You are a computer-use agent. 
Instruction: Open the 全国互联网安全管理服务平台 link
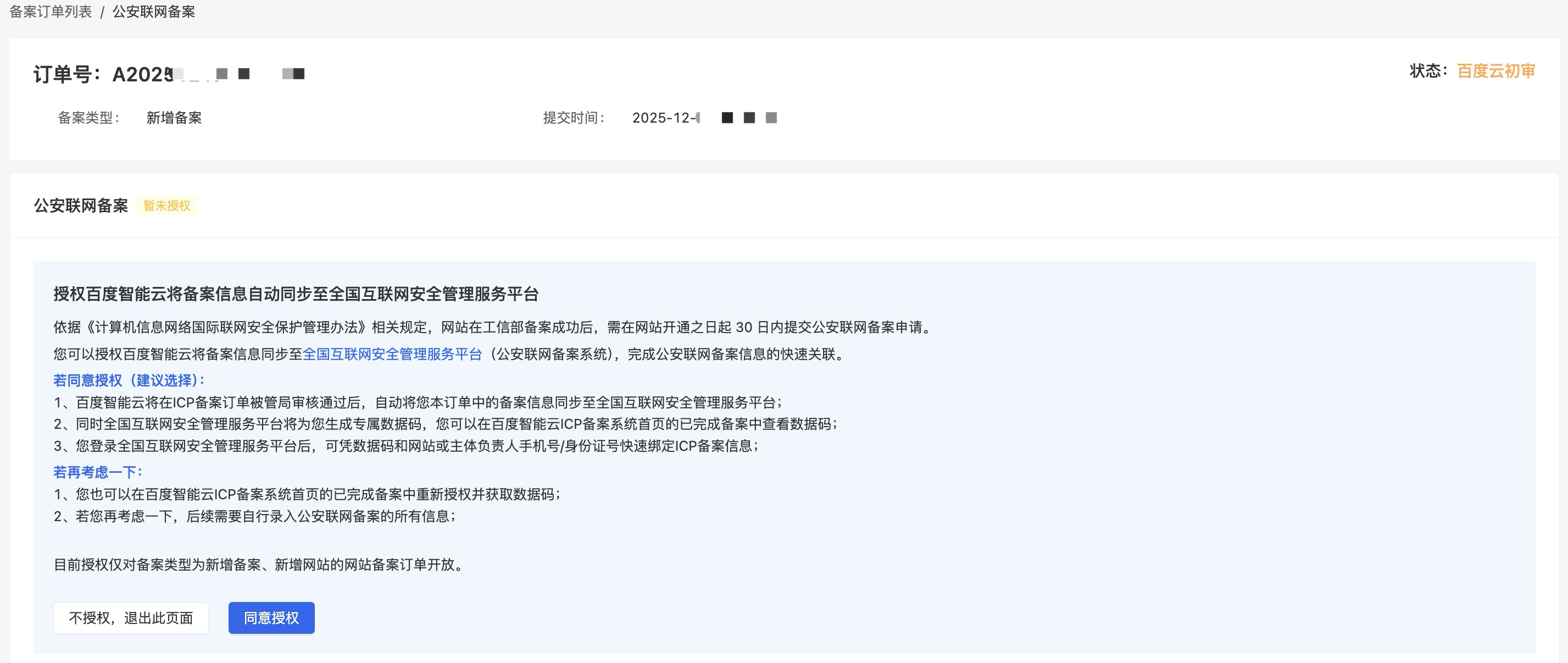[x=392, y=355]
